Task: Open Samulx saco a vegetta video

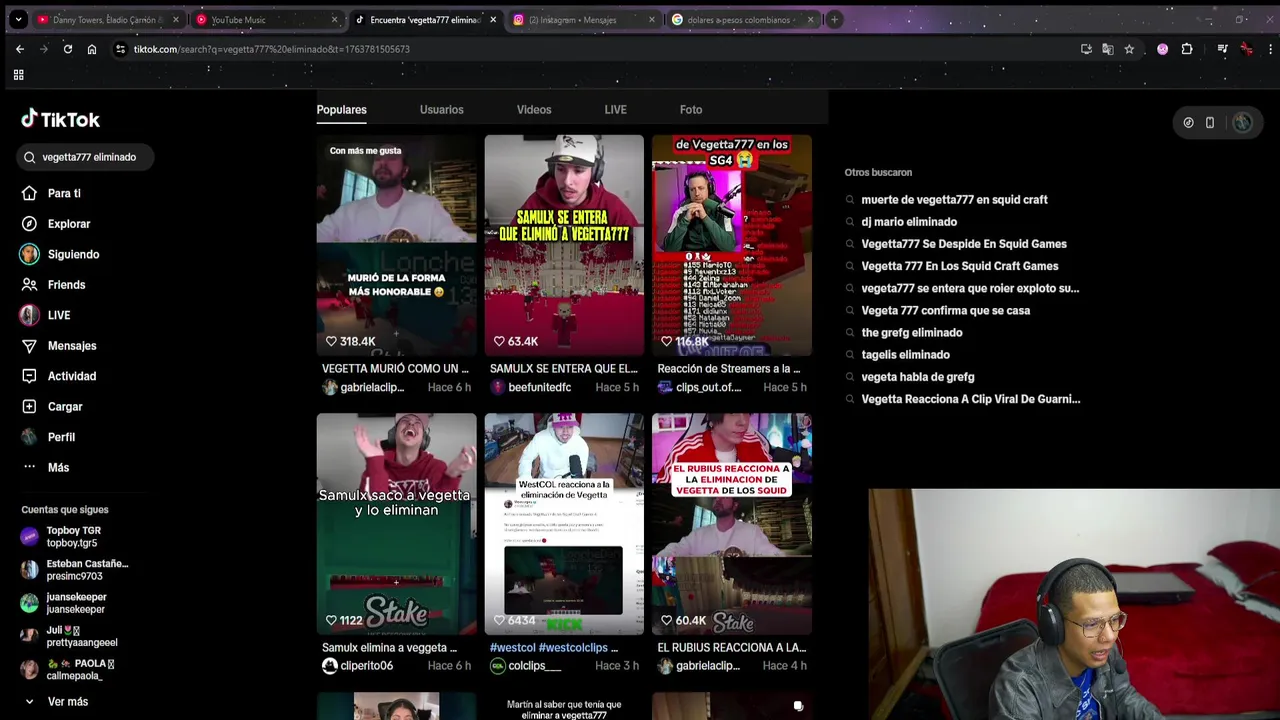Action: tap(396, 524)
